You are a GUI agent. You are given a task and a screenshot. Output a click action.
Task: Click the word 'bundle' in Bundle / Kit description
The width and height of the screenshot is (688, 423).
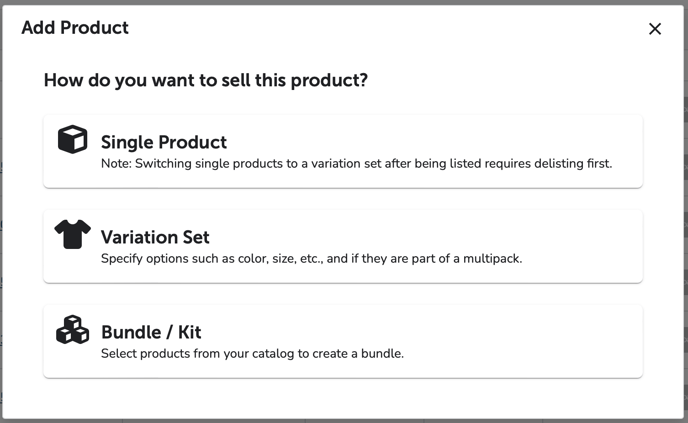tap(381, 354)
